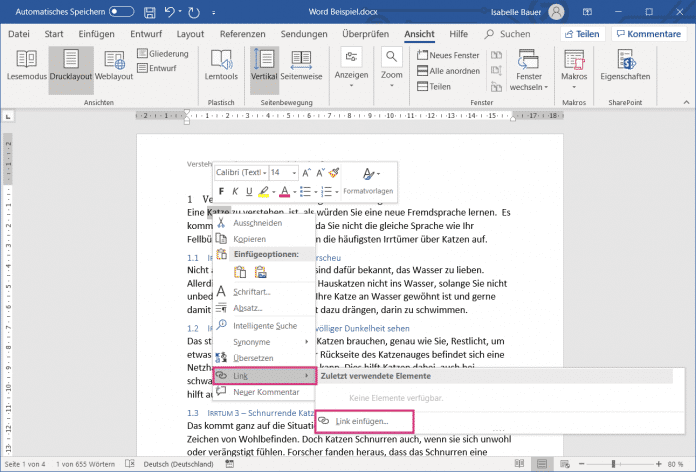Click the Bold (F) button in mini toolbar
696x472 pixels.
222,191
